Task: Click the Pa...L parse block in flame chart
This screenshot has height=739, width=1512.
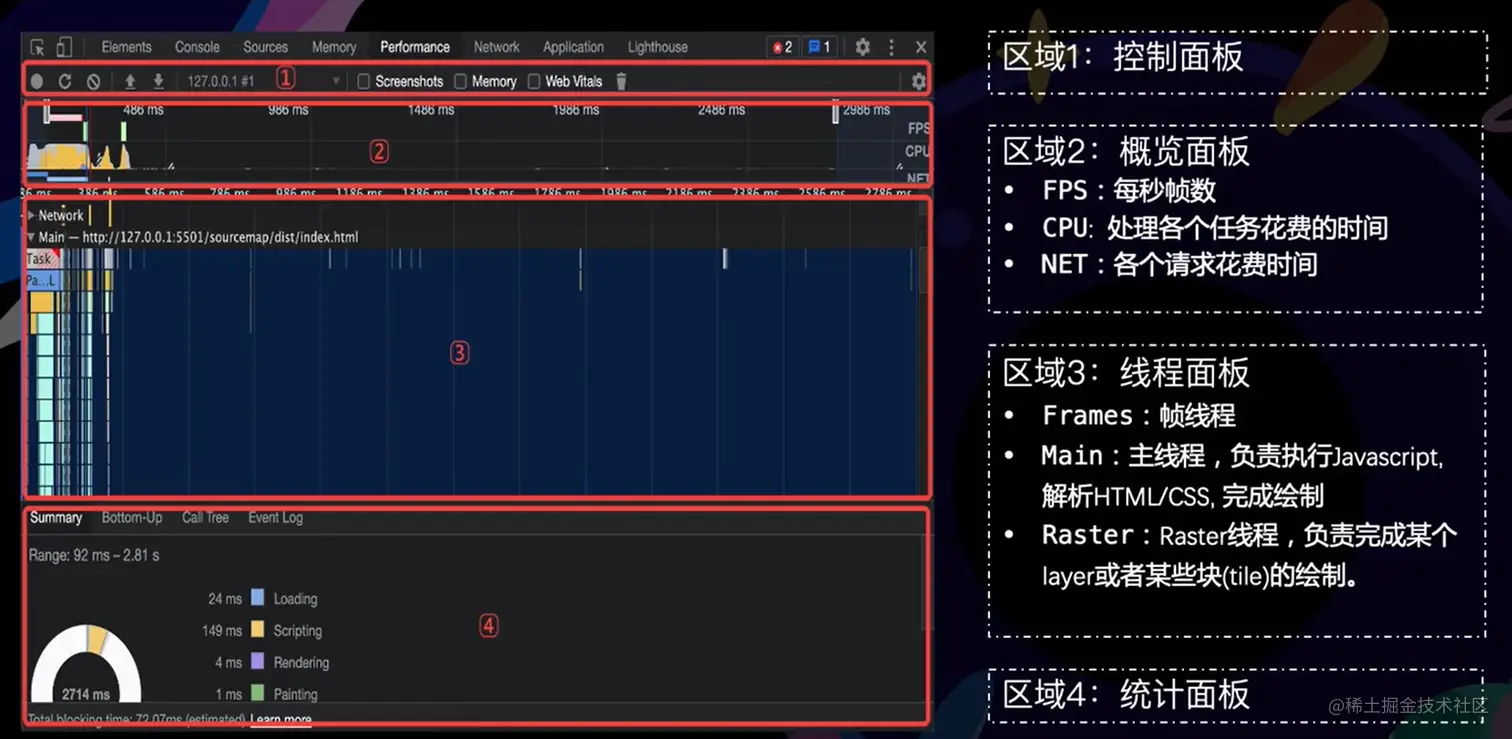Action: [x=43, y=282]
